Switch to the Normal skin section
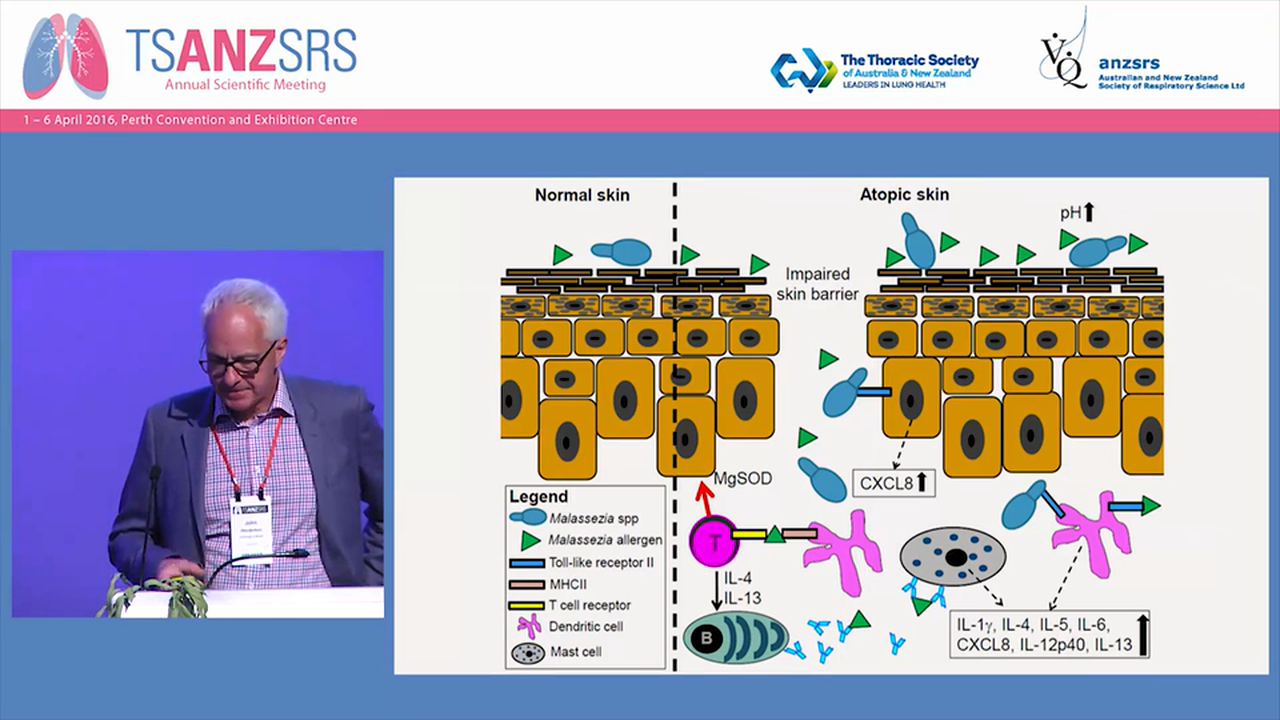This screenshot has height=720, width=1280. [x=582, y=195]
